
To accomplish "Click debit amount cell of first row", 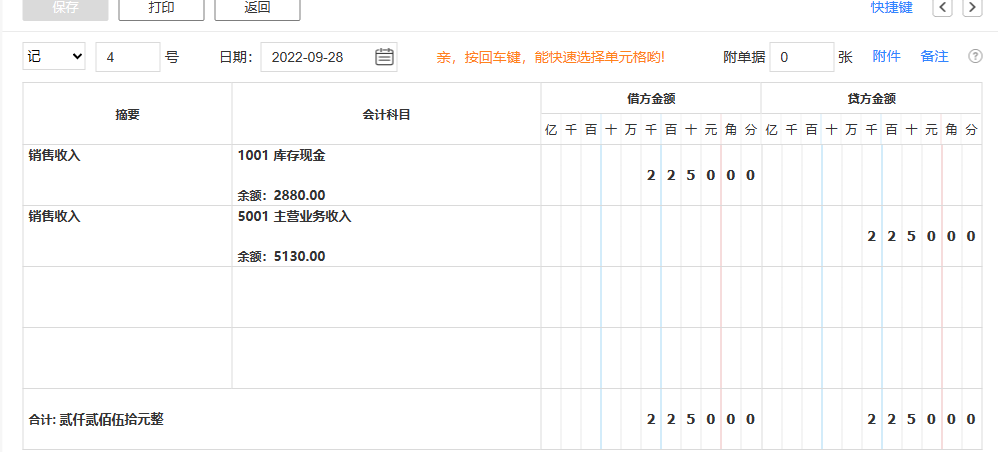I will tap(650, 175).
